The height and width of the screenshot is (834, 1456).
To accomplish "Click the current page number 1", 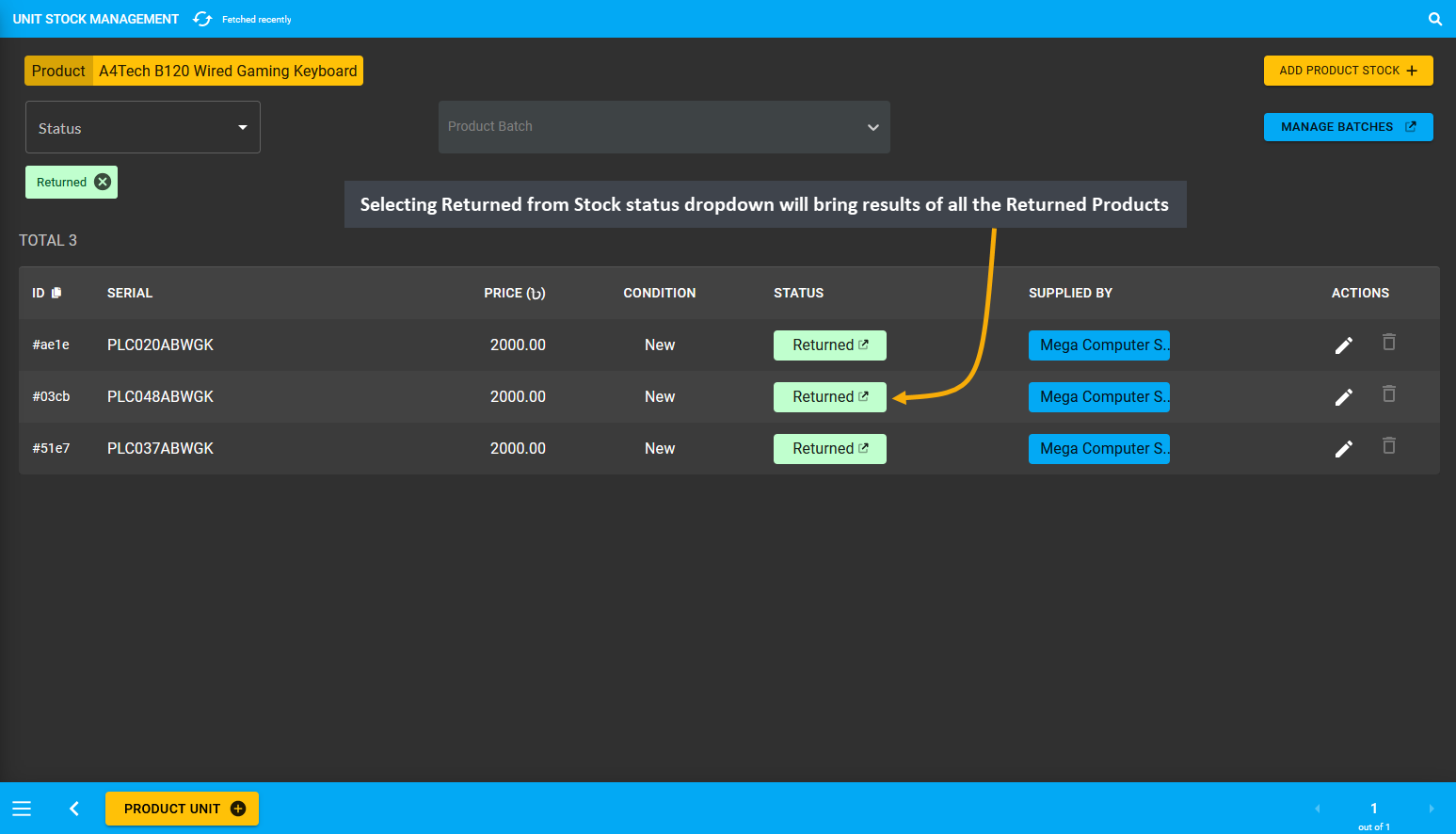I will coord(1374,809).
